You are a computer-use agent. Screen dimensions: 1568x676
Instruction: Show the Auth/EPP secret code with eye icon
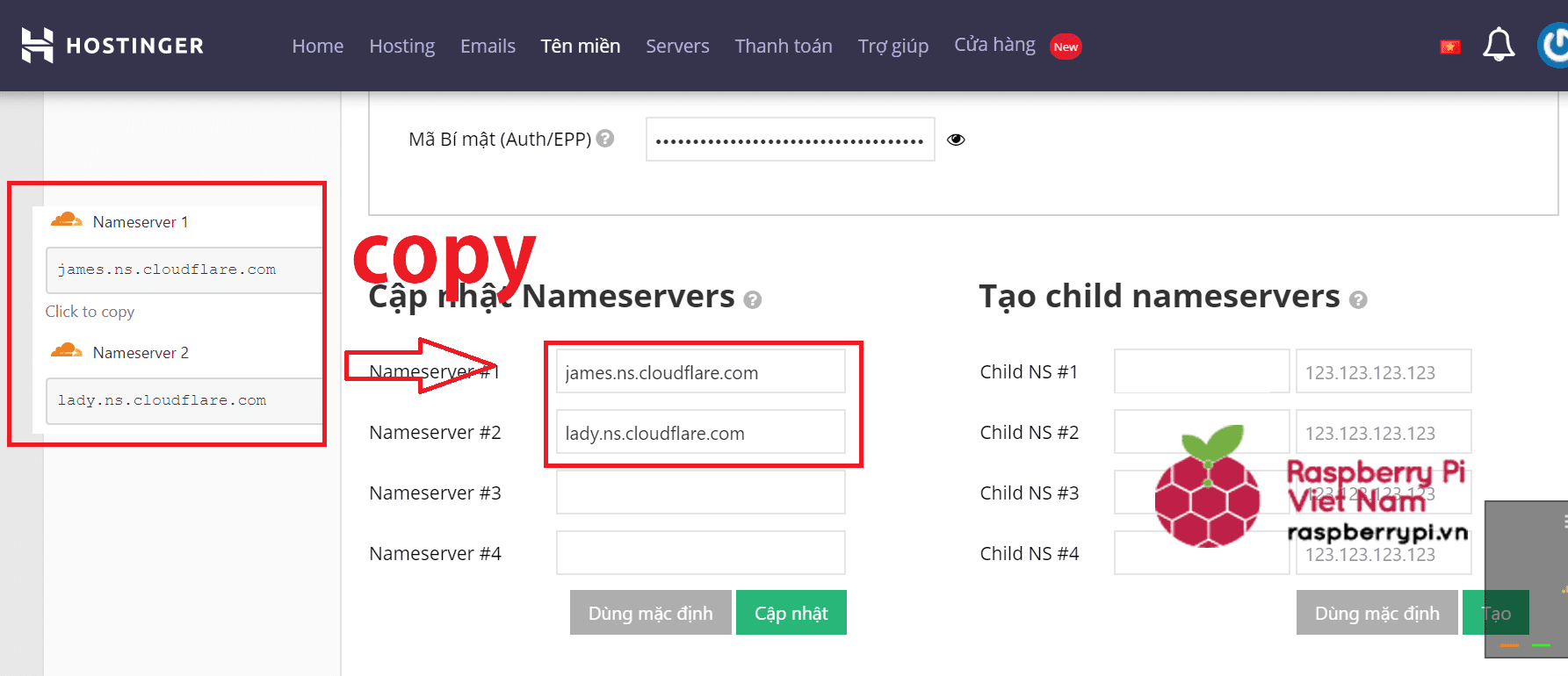tap(956, 140)
